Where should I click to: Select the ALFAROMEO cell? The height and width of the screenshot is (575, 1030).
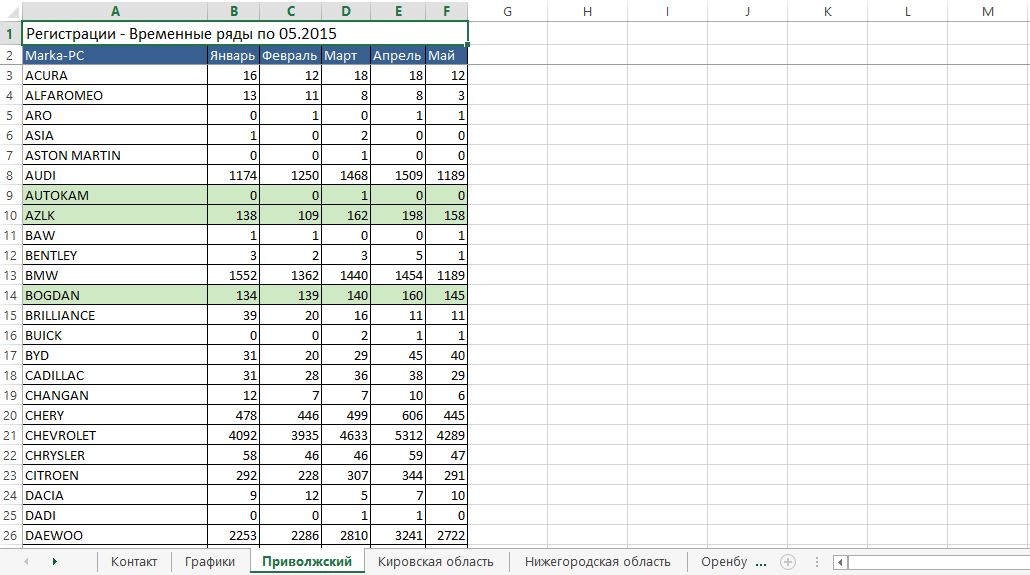pos(115,95)
